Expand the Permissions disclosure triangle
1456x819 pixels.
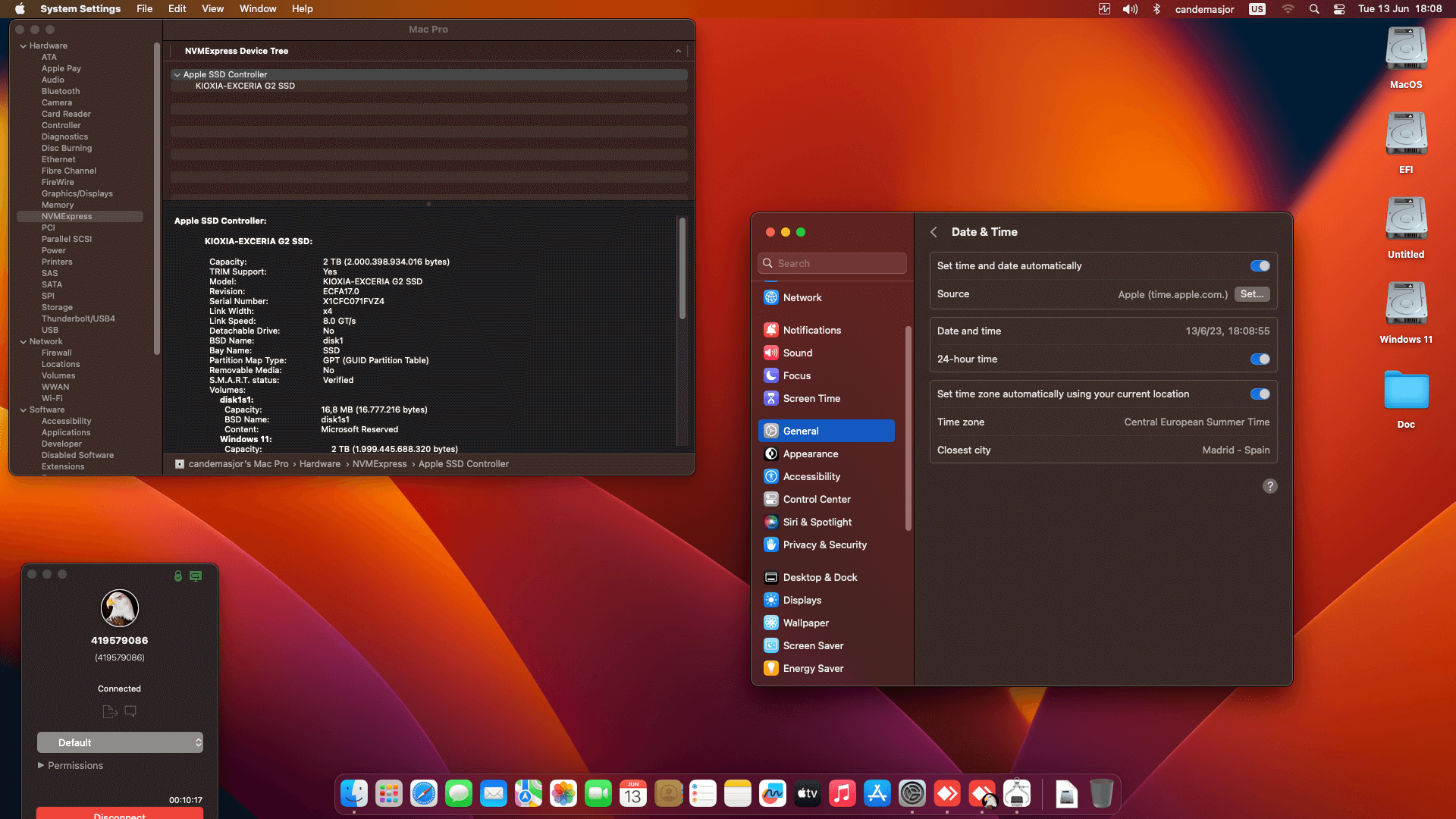coord(41,765)
